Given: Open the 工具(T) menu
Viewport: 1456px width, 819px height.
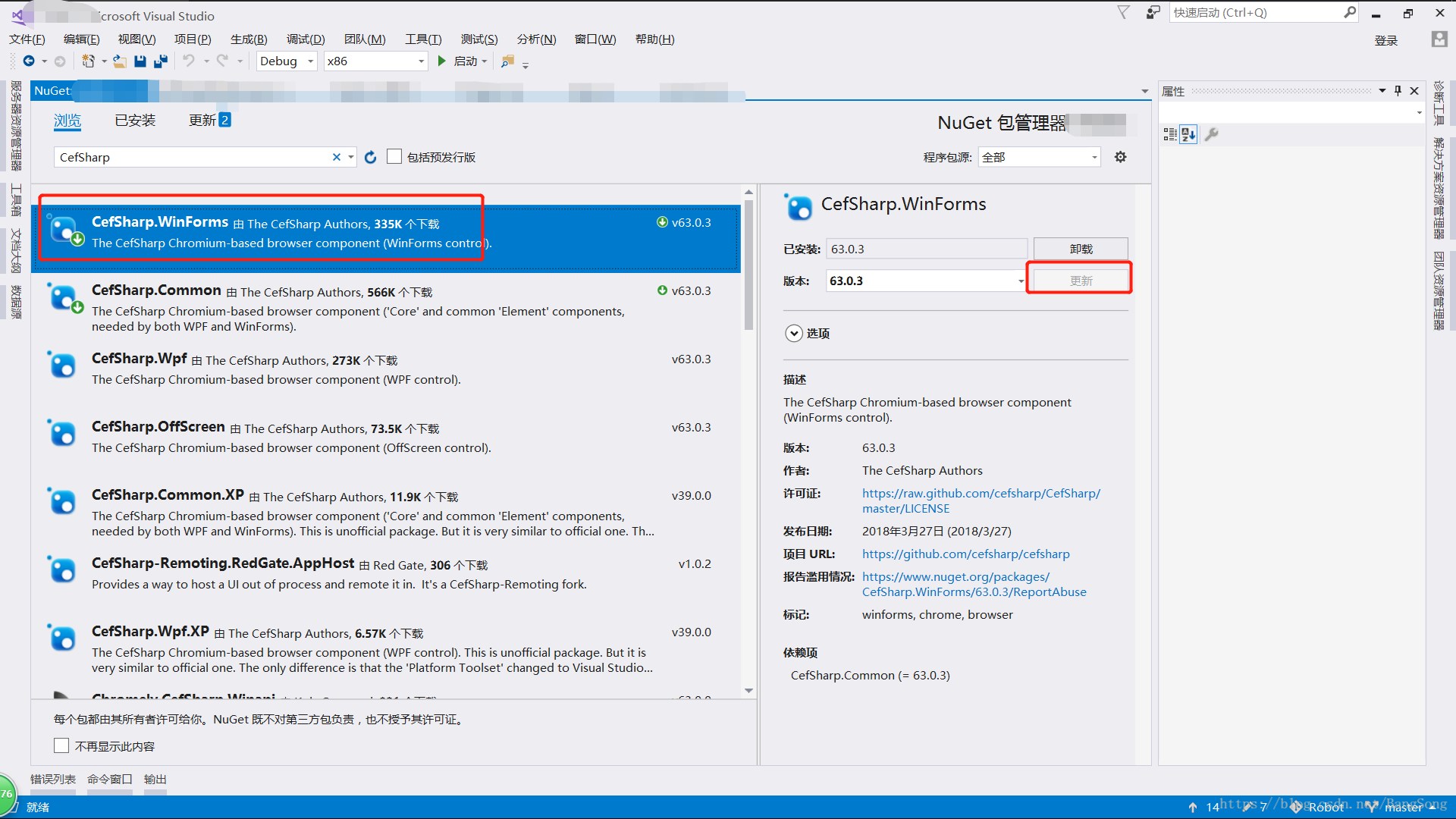Looking at the screenshot, I should [423, 39].
